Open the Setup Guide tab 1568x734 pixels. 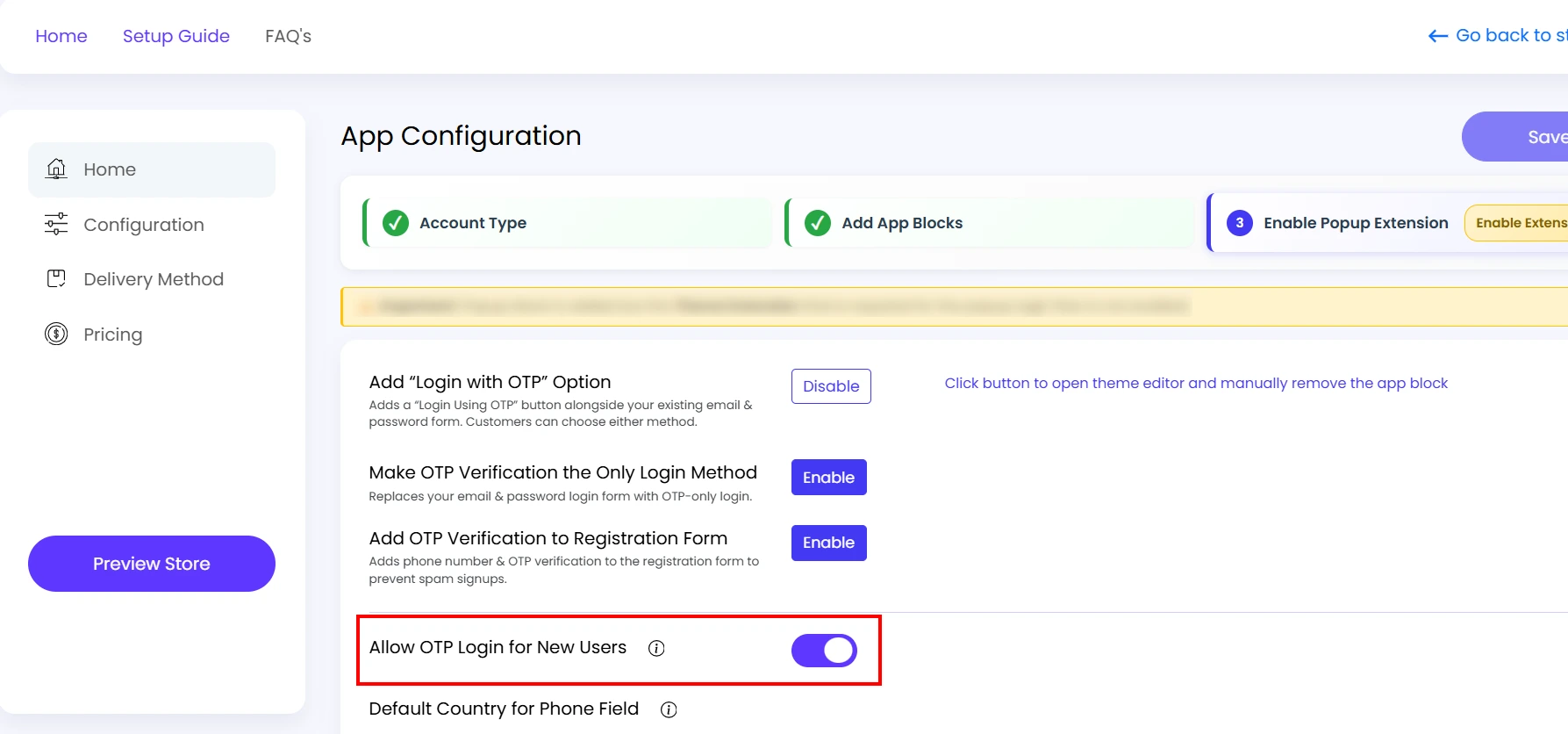[175, 36]
